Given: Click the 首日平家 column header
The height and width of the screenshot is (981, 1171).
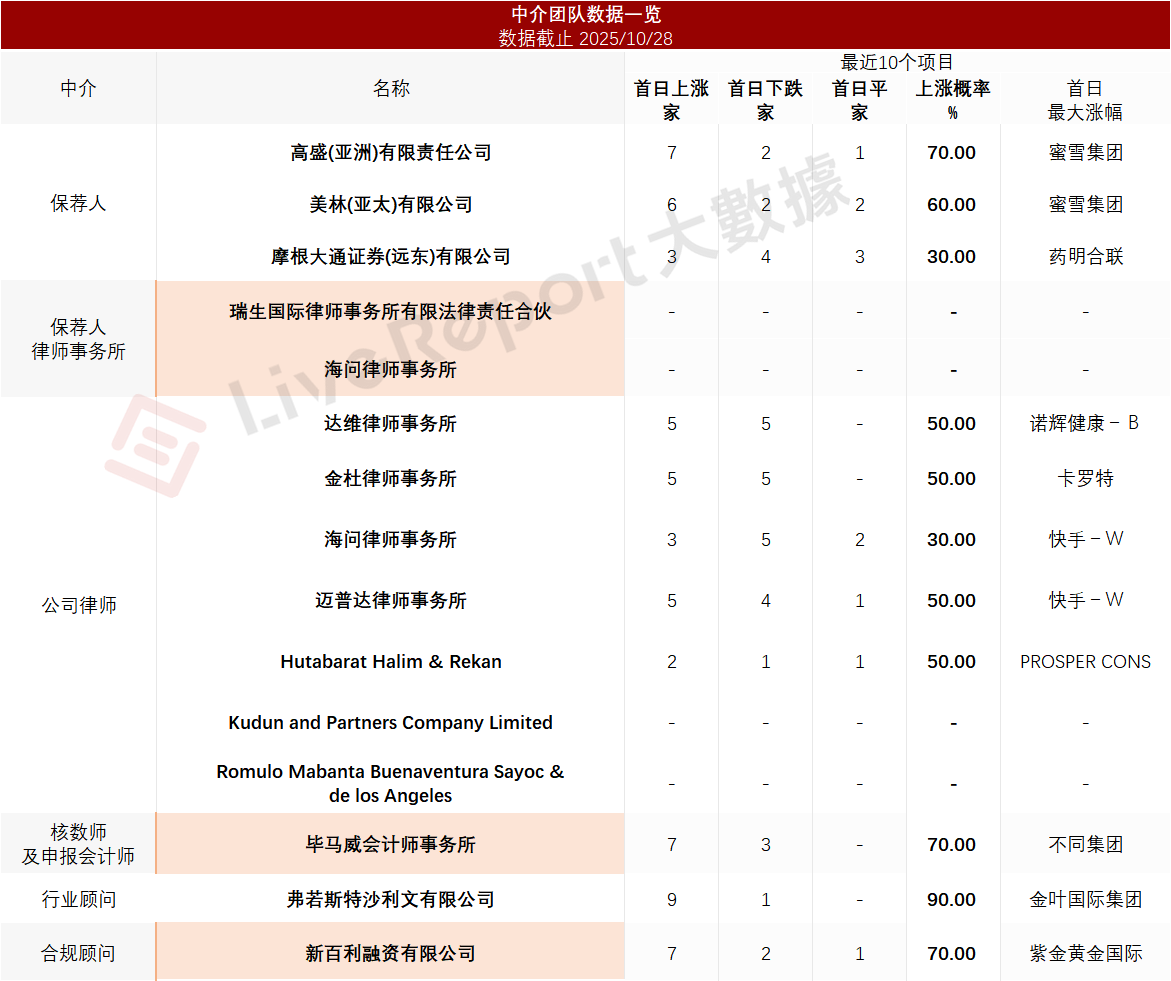Looking at the screenshot, I should pyautogui.click(x=860, y=100).
